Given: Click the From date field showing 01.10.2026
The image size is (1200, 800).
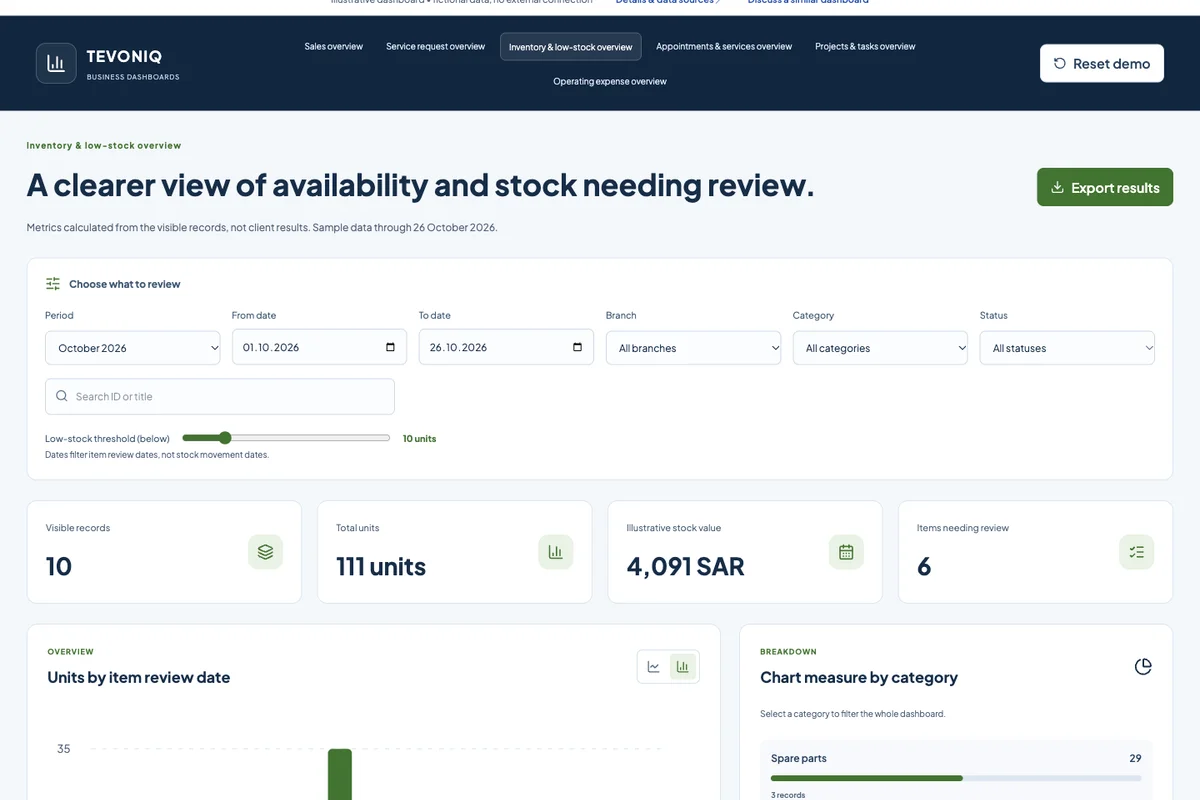Looking at the screenshot, I should [319, 347].
